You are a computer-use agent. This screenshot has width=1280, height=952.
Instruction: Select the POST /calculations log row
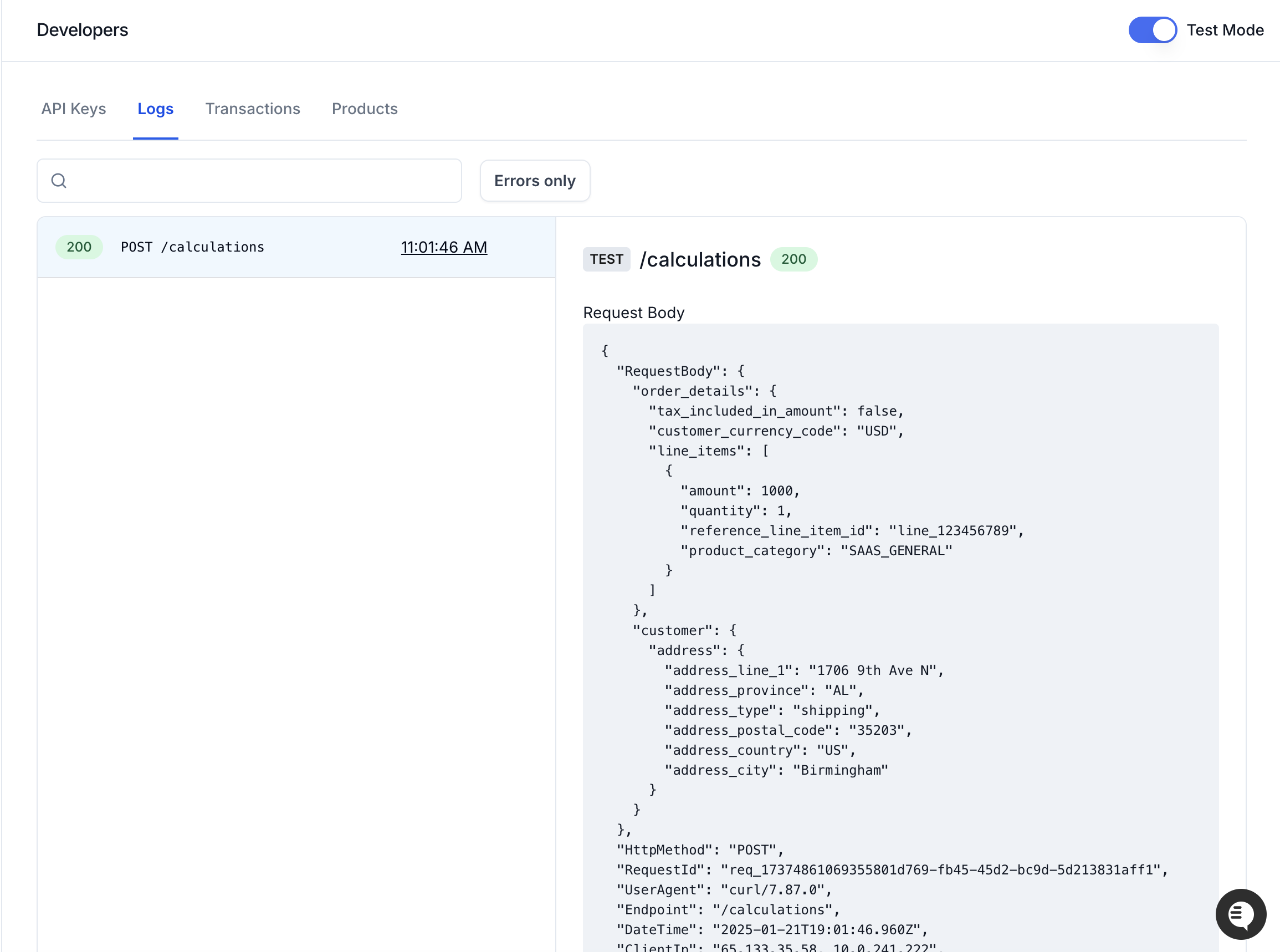click(x=296, y=247)
